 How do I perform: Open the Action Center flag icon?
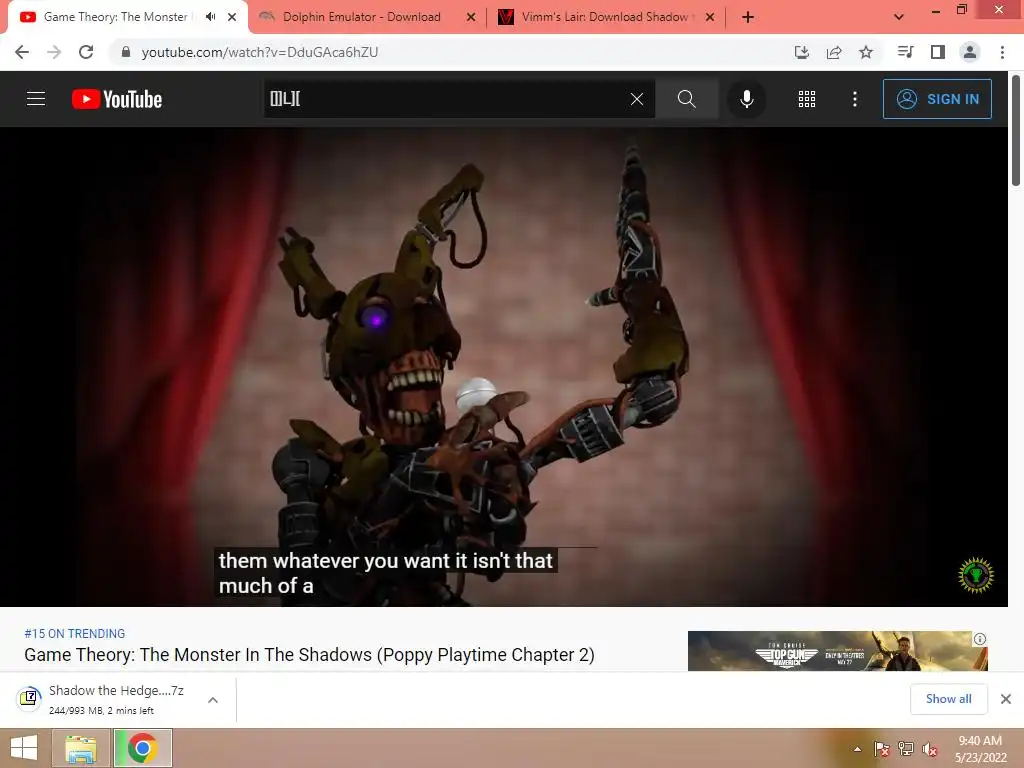point(882,749)
